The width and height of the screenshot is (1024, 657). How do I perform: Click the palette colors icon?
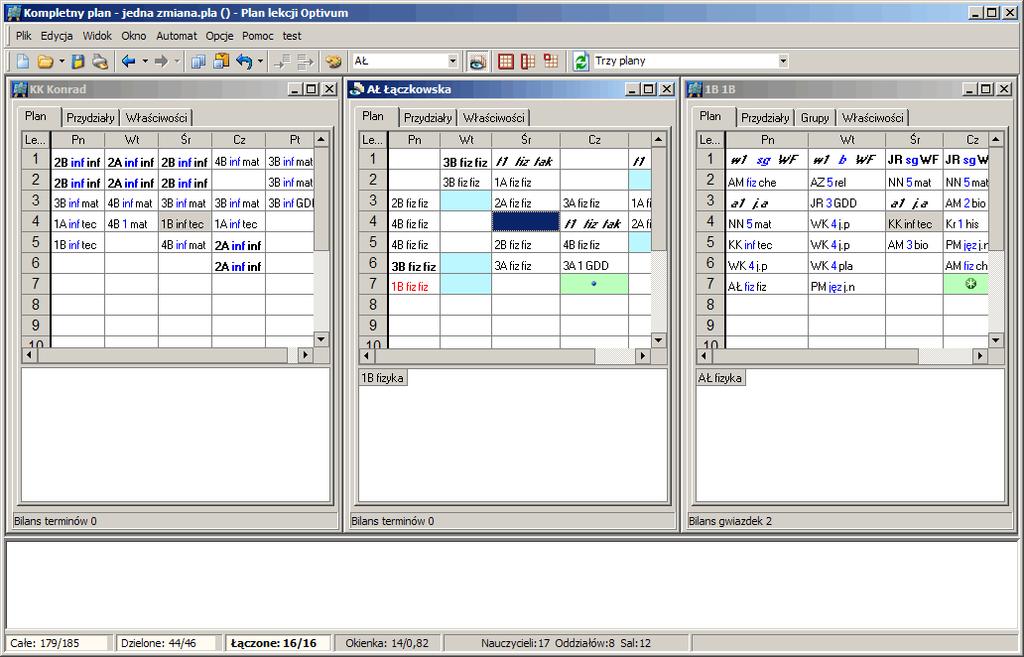[x=333, y=61]
